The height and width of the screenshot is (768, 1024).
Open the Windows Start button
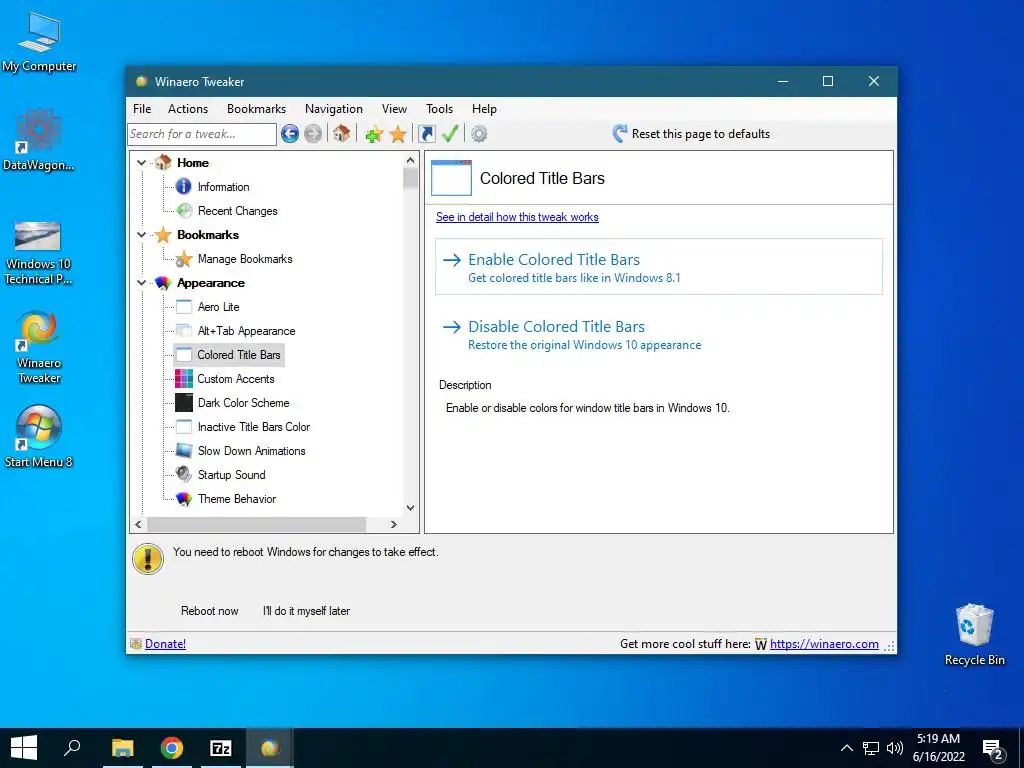24,748
